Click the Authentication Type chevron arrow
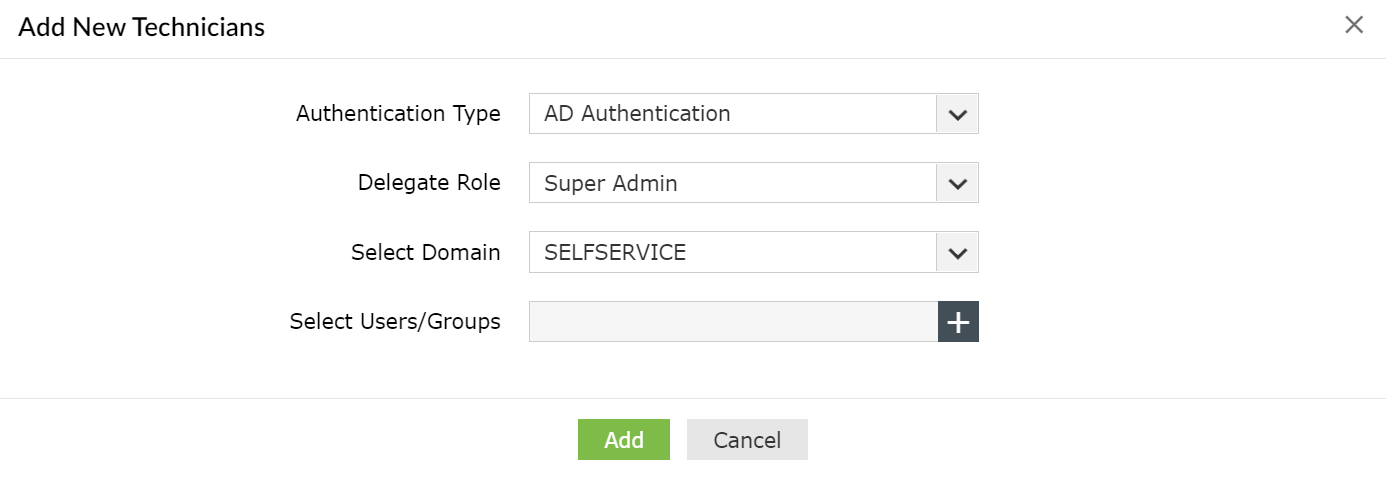The image size is (1386, 477). [957, 114]
